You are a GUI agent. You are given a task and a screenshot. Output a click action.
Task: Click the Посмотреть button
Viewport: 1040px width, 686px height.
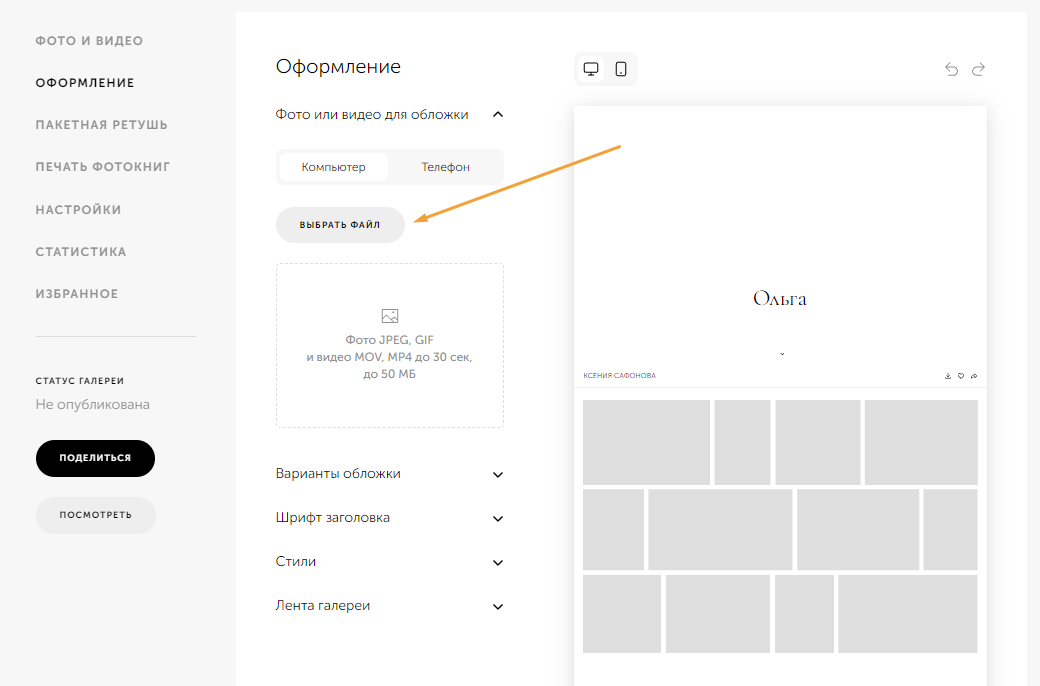96,515
